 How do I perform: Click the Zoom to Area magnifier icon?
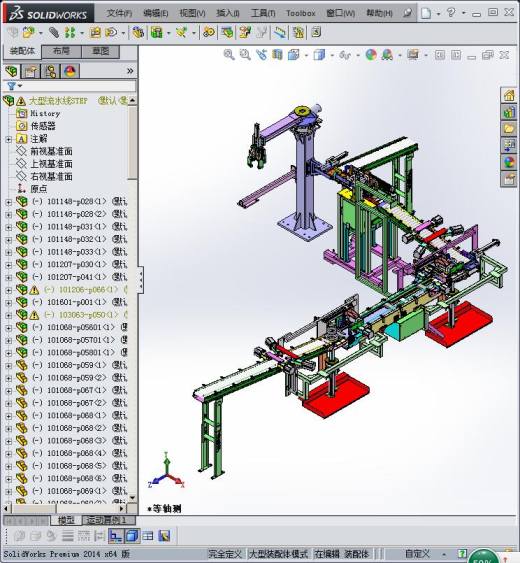click(245, 55)
